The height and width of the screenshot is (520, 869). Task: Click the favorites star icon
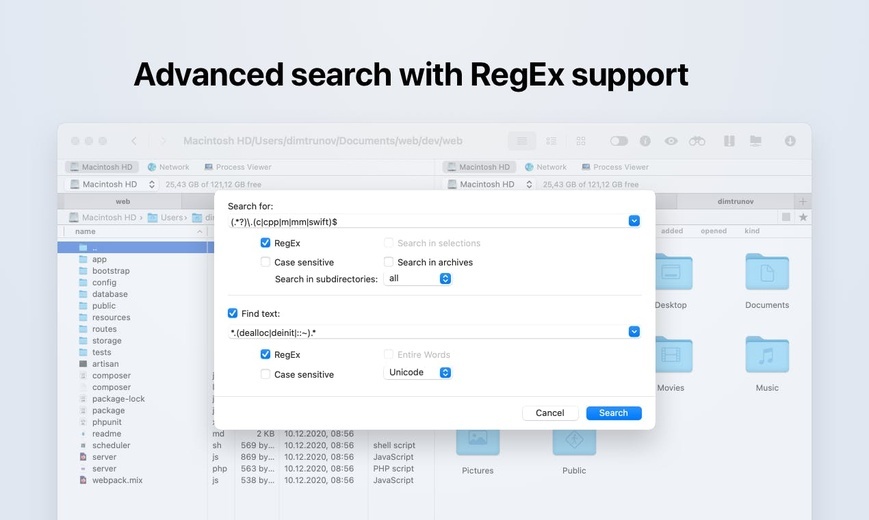[802, 217]
